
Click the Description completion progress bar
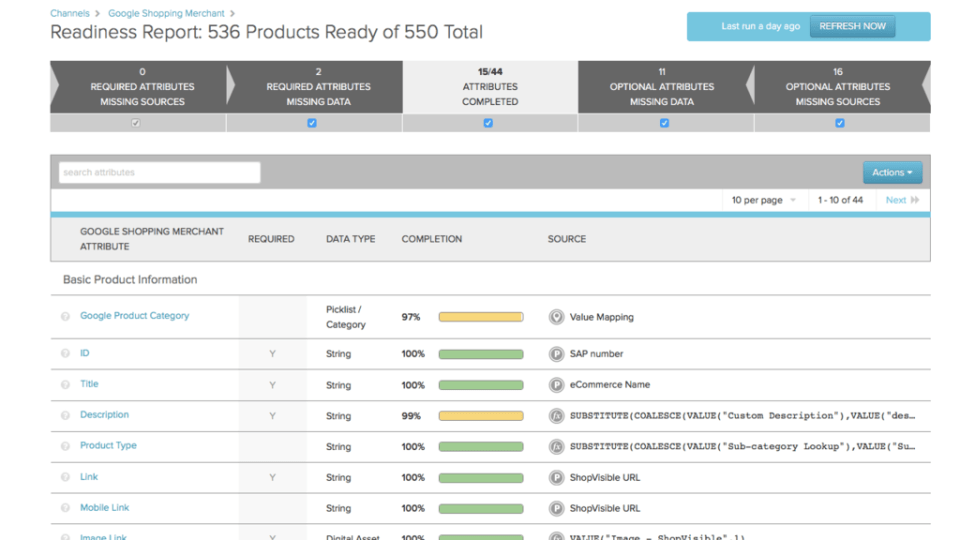click(x=480, y=416)
